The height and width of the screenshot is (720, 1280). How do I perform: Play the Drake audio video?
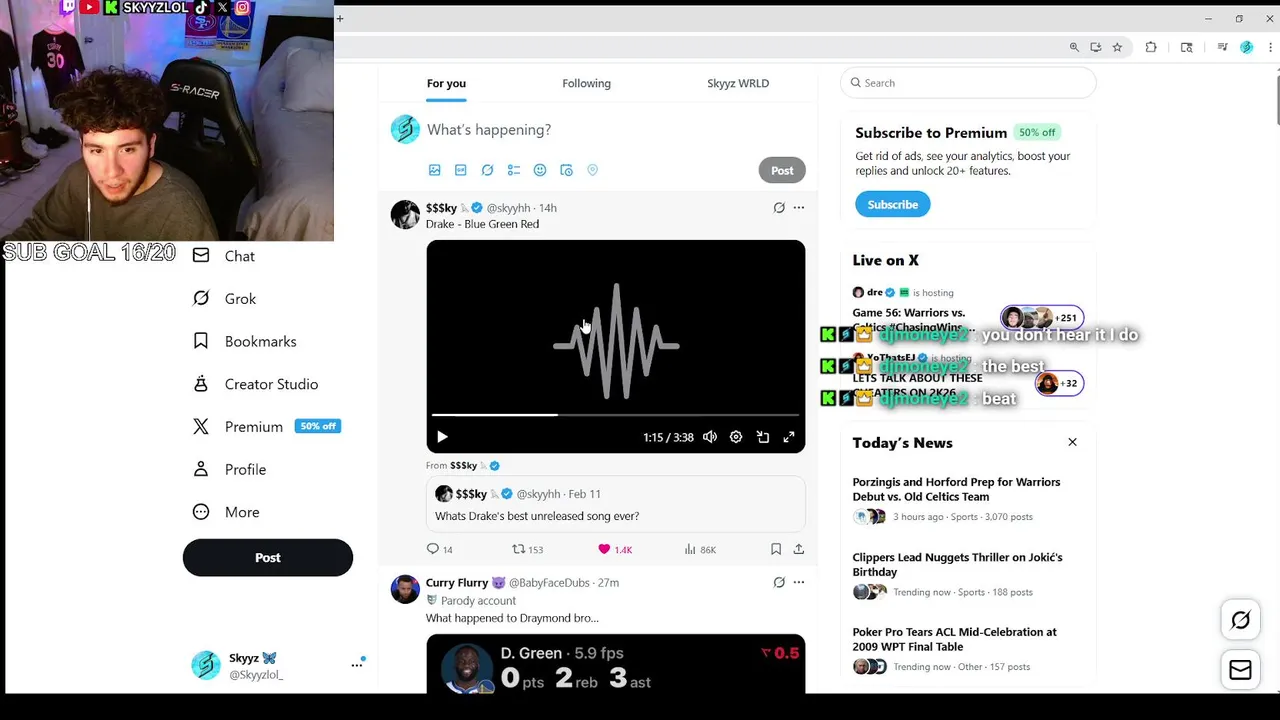(x=442, y=437)
